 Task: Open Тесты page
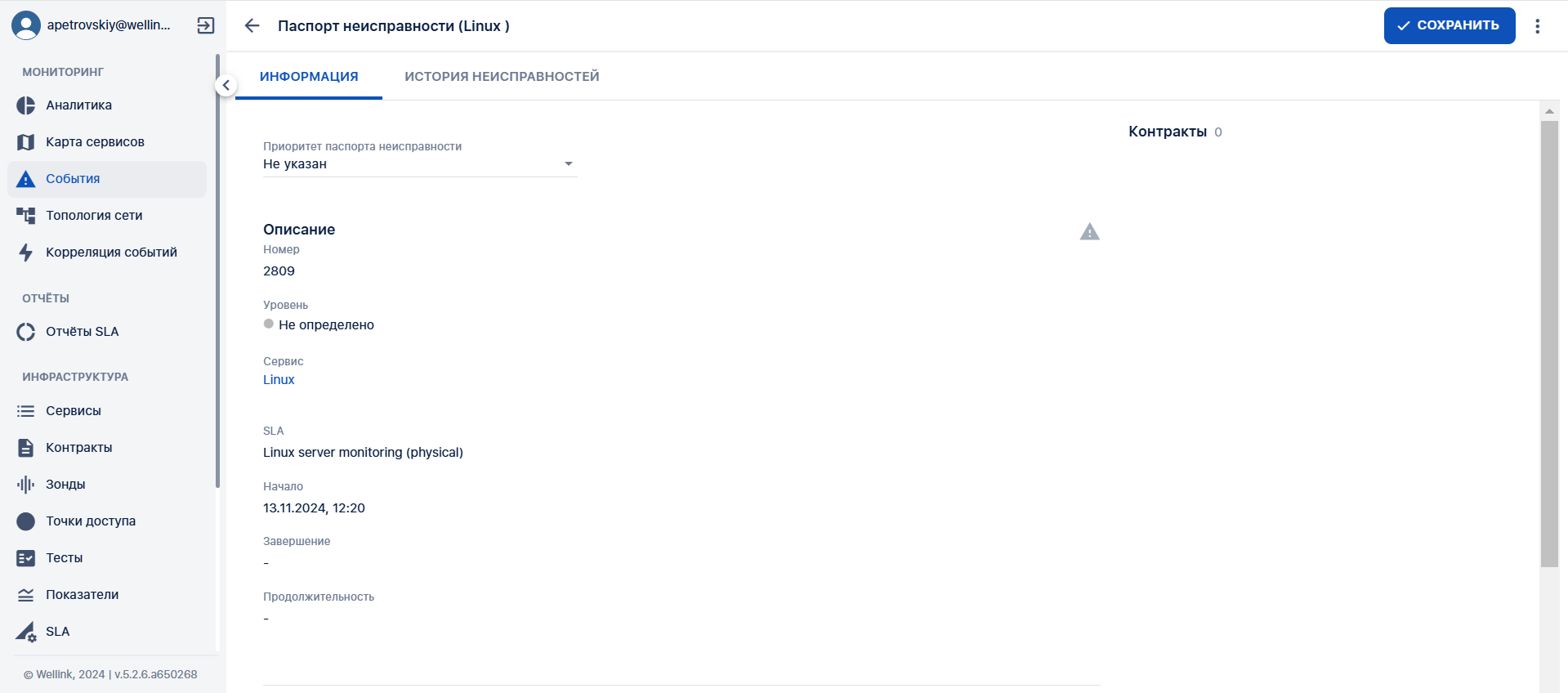(107, 558)
